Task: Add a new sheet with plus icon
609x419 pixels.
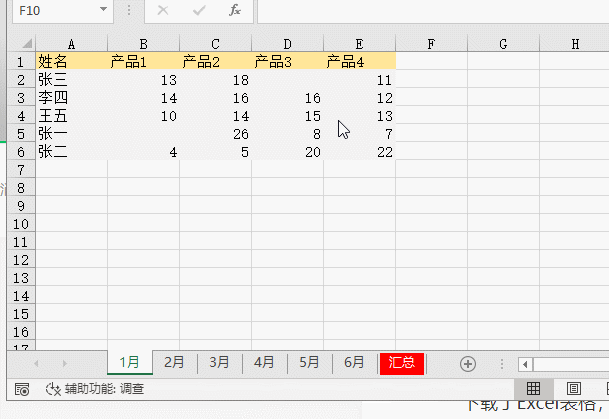Action: coord(467,363)
